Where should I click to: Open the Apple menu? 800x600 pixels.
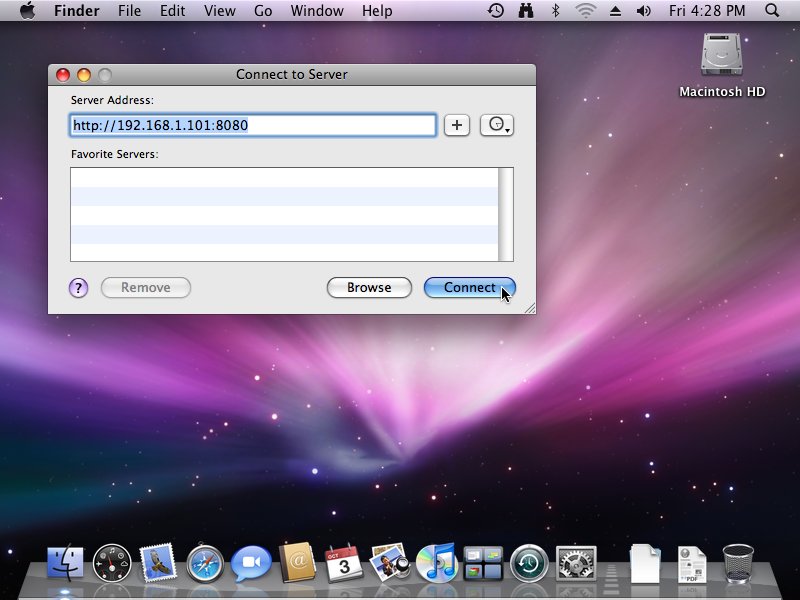click(27, 11)
